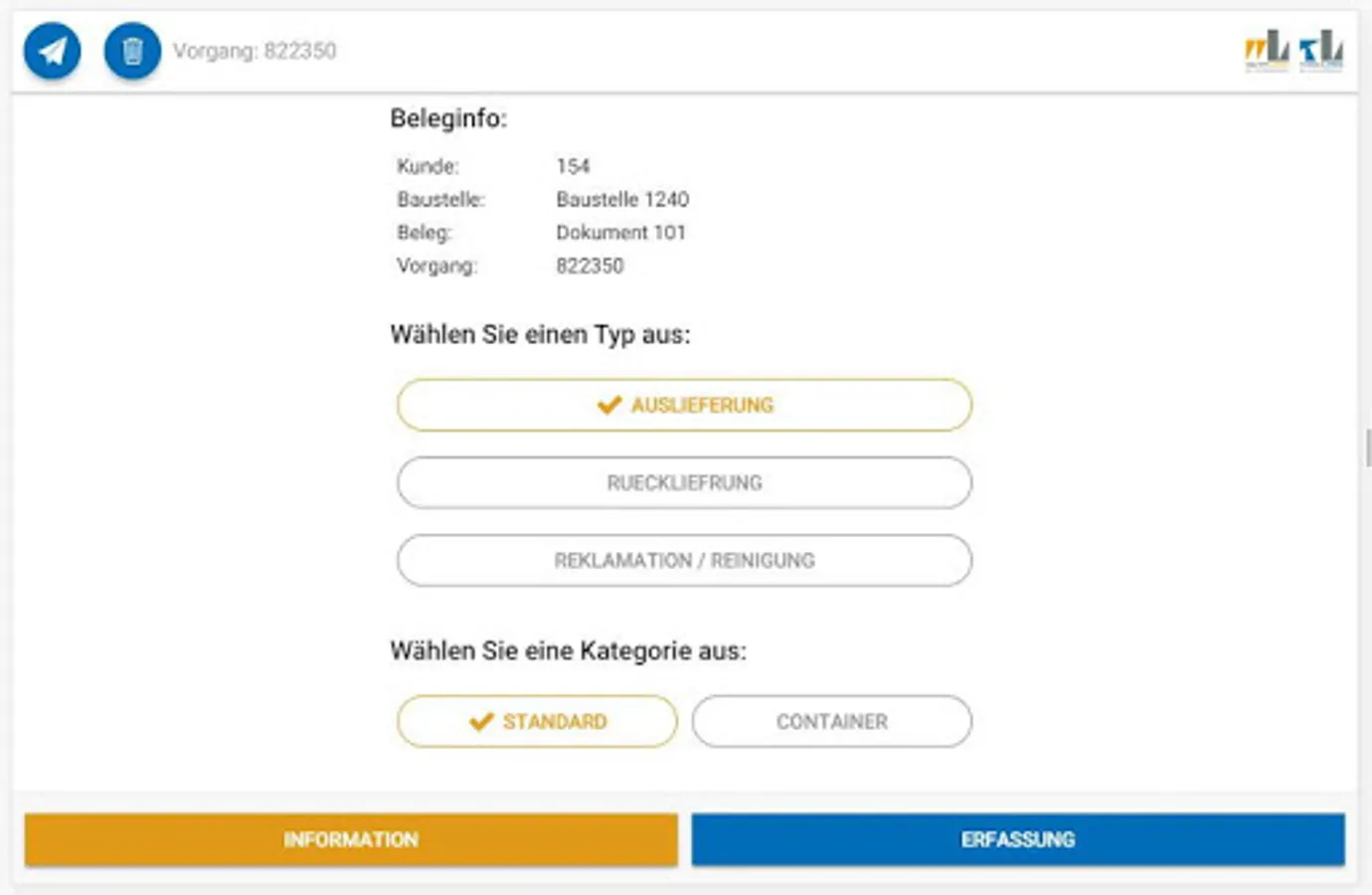Click the blue company logo

tap(1321, 50)
